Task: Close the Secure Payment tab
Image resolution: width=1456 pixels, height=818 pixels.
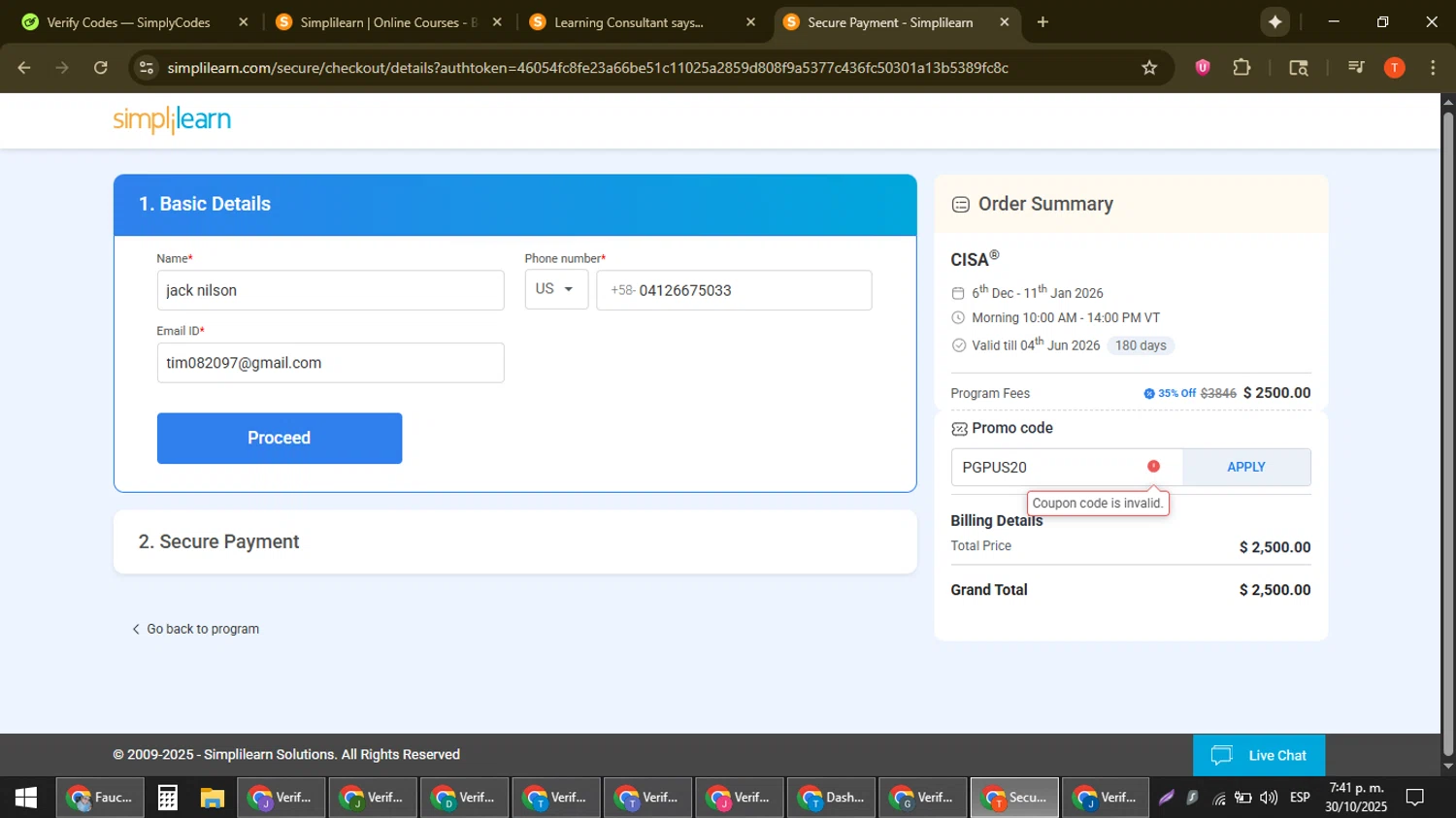Action: tap(1005, 21)
